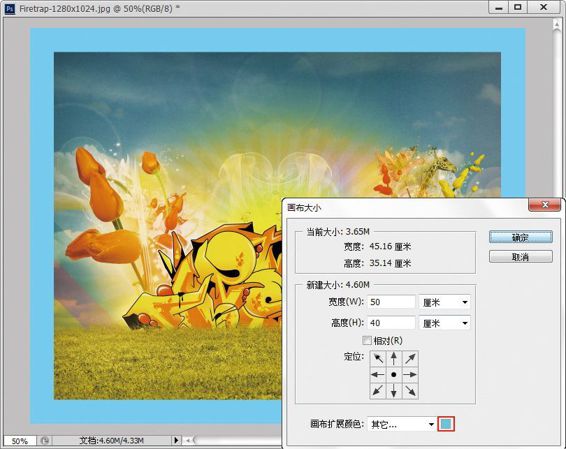The image size is (566, 449).
Task: Click the canvas extension color swatch
Action: click(446, 424)
